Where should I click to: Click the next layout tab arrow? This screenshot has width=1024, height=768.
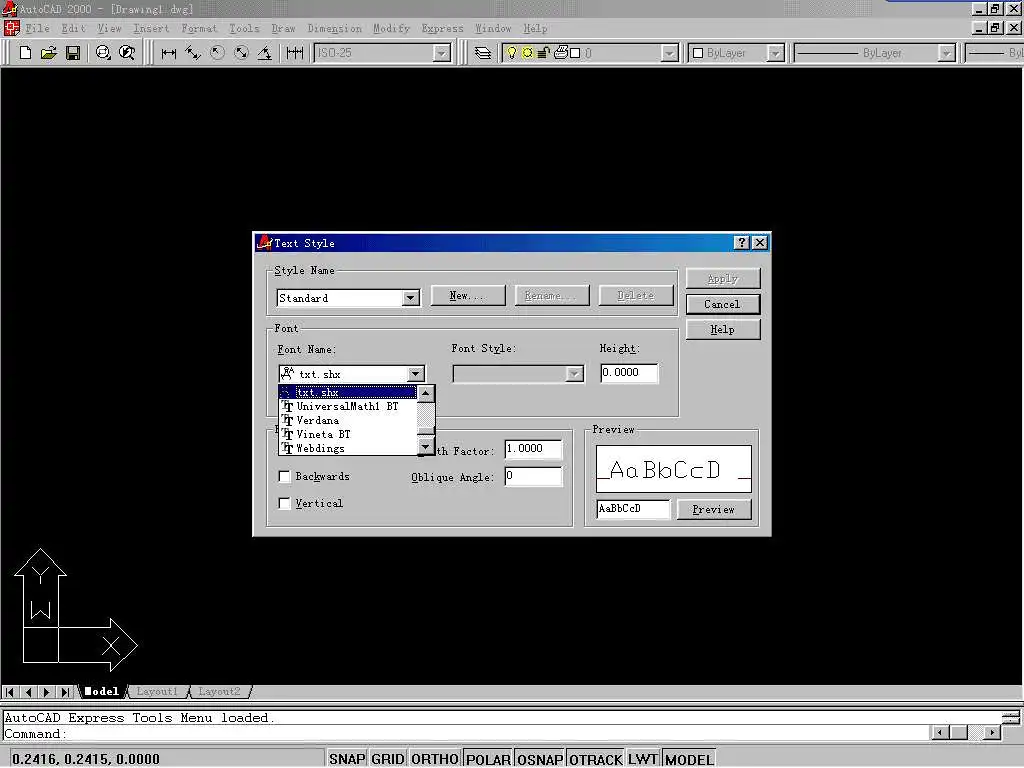click(46, 692)
